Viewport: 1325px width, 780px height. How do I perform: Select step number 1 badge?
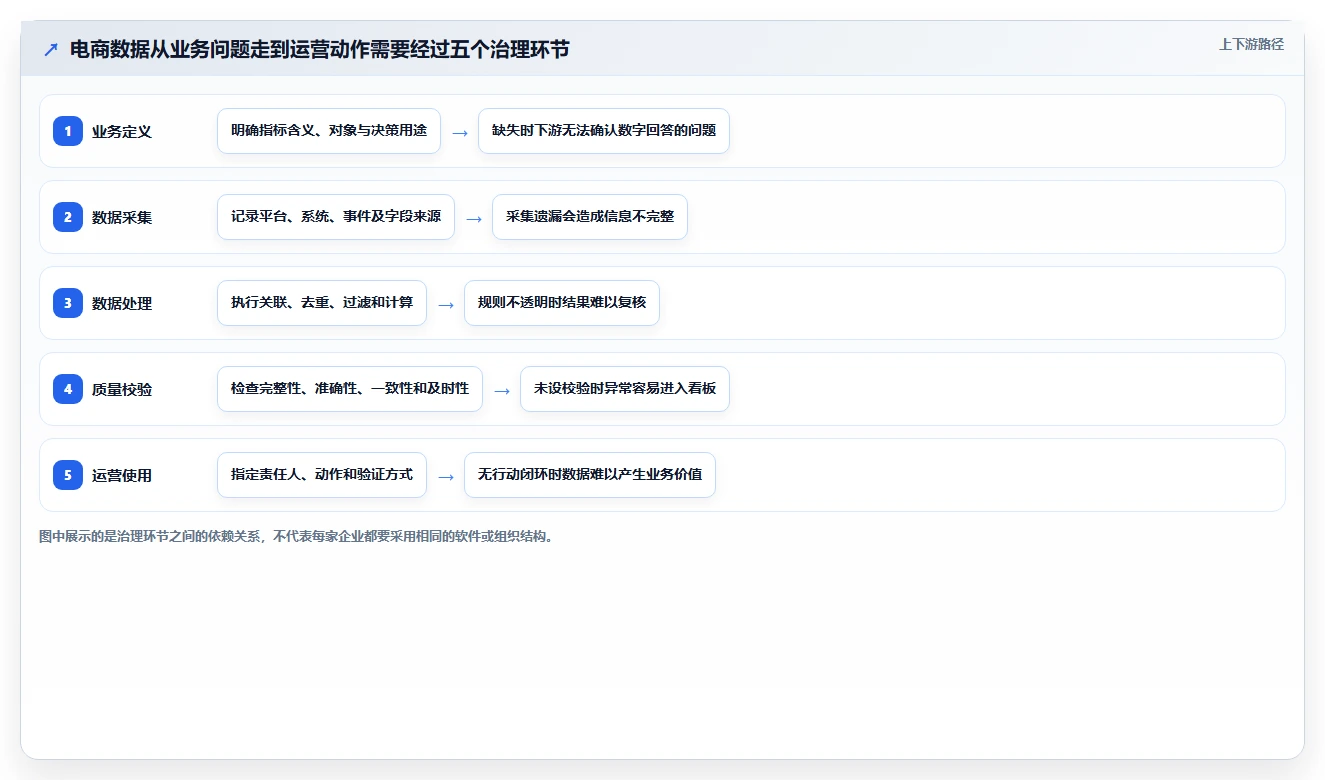click(68, 131)
